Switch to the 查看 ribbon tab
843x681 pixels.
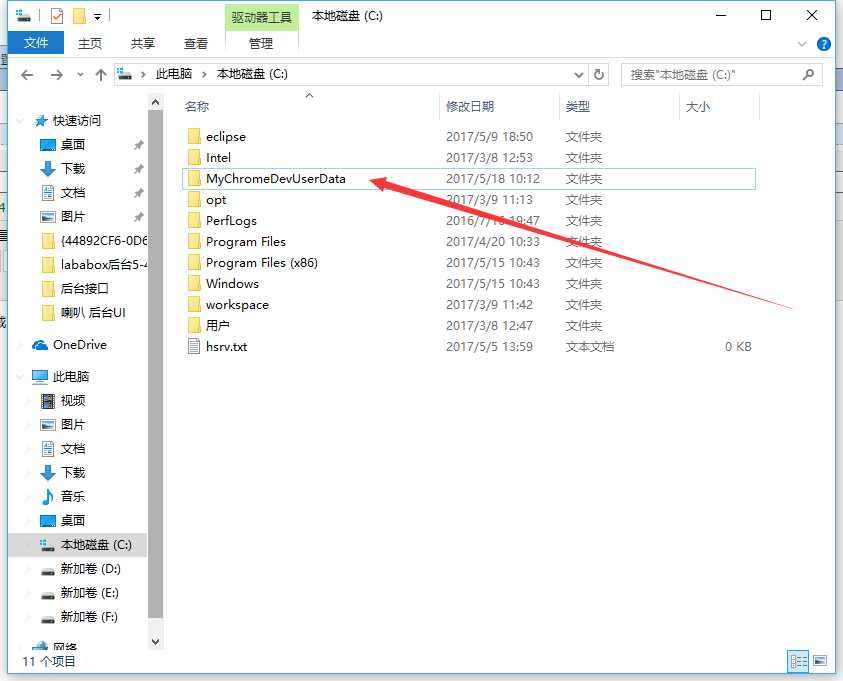(x=196, y=43)
